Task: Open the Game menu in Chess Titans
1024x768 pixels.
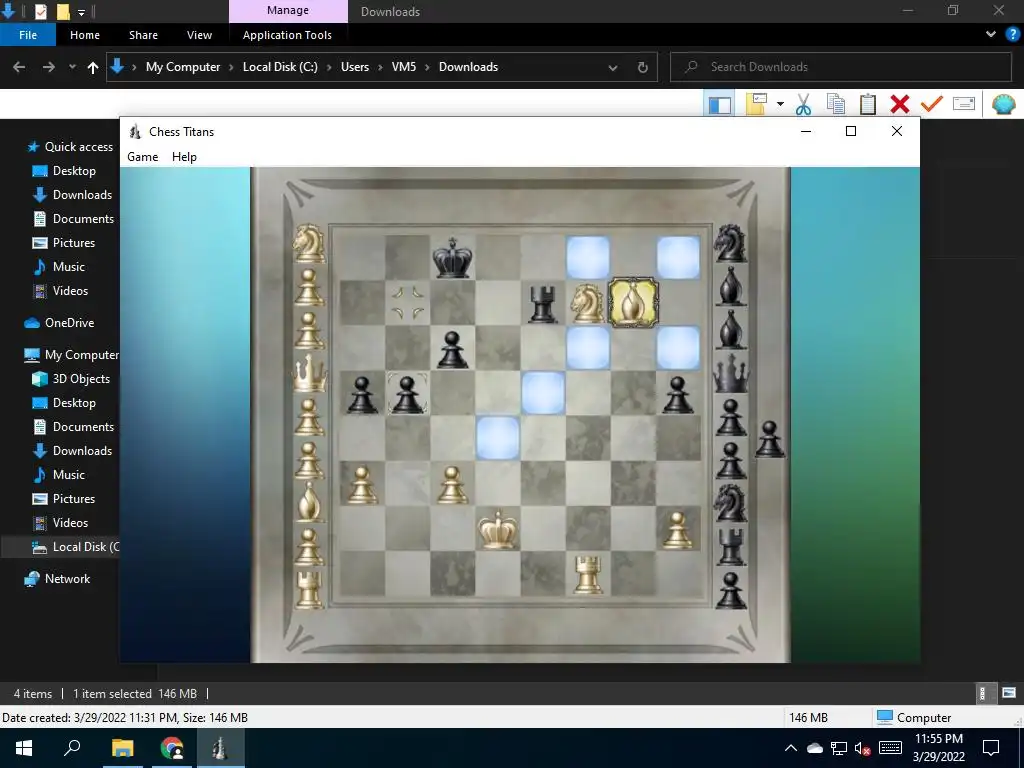Action: coord(142,157)
